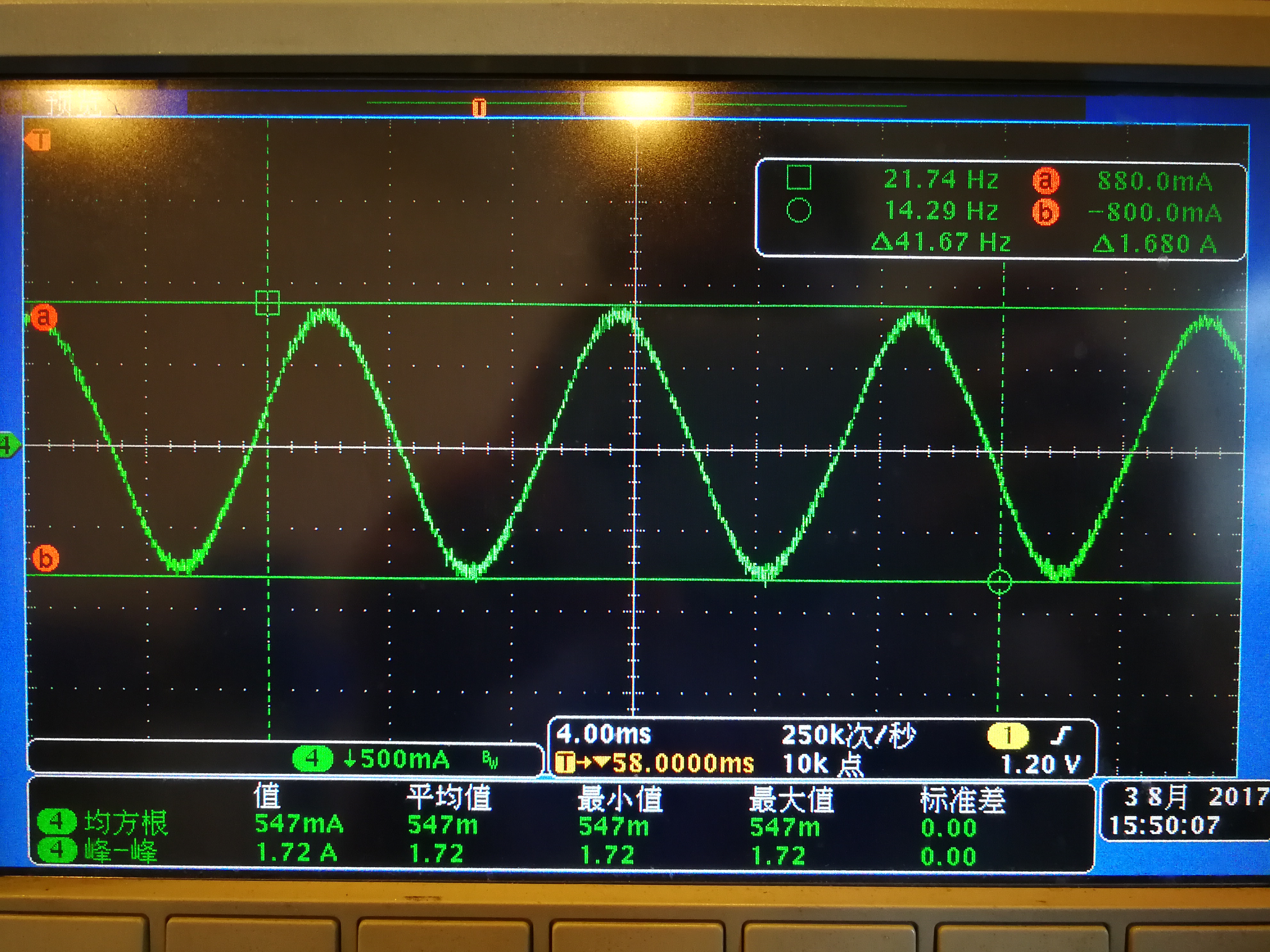Click the orange T icon before 58.0000ms
Viewport: 1270px width, 952px height.
click(x=565, y=763)
